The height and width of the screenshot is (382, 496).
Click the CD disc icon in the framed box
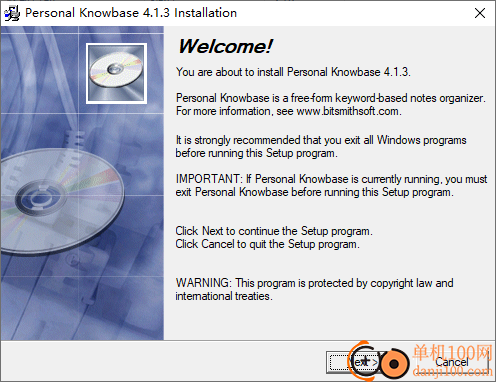pyautogui.click(x=116, y=73)
